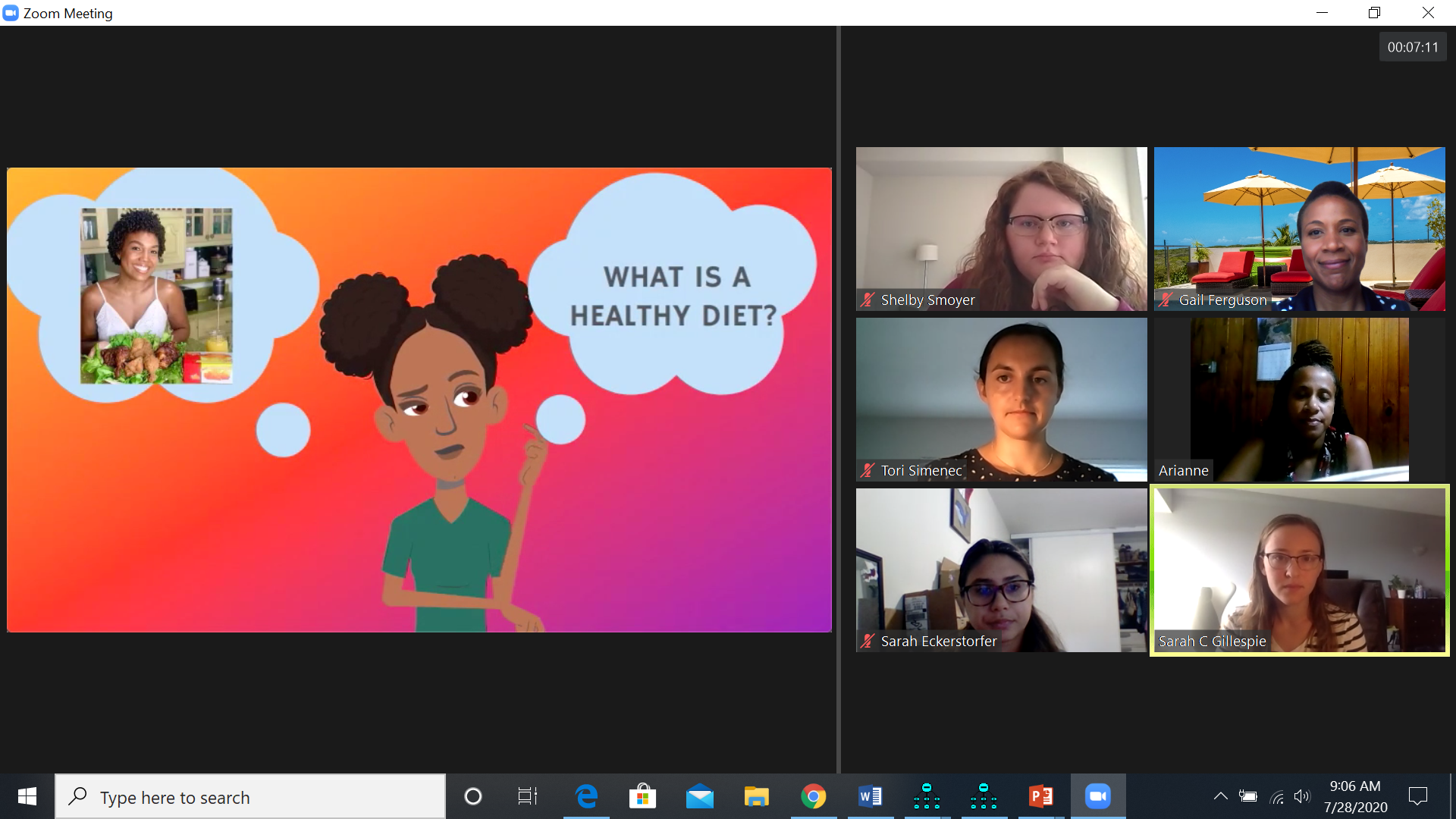This screenshot has height=819, width=1456.
Task: Open PowerPoint from the taskbar
Action: coord(1041,796)
